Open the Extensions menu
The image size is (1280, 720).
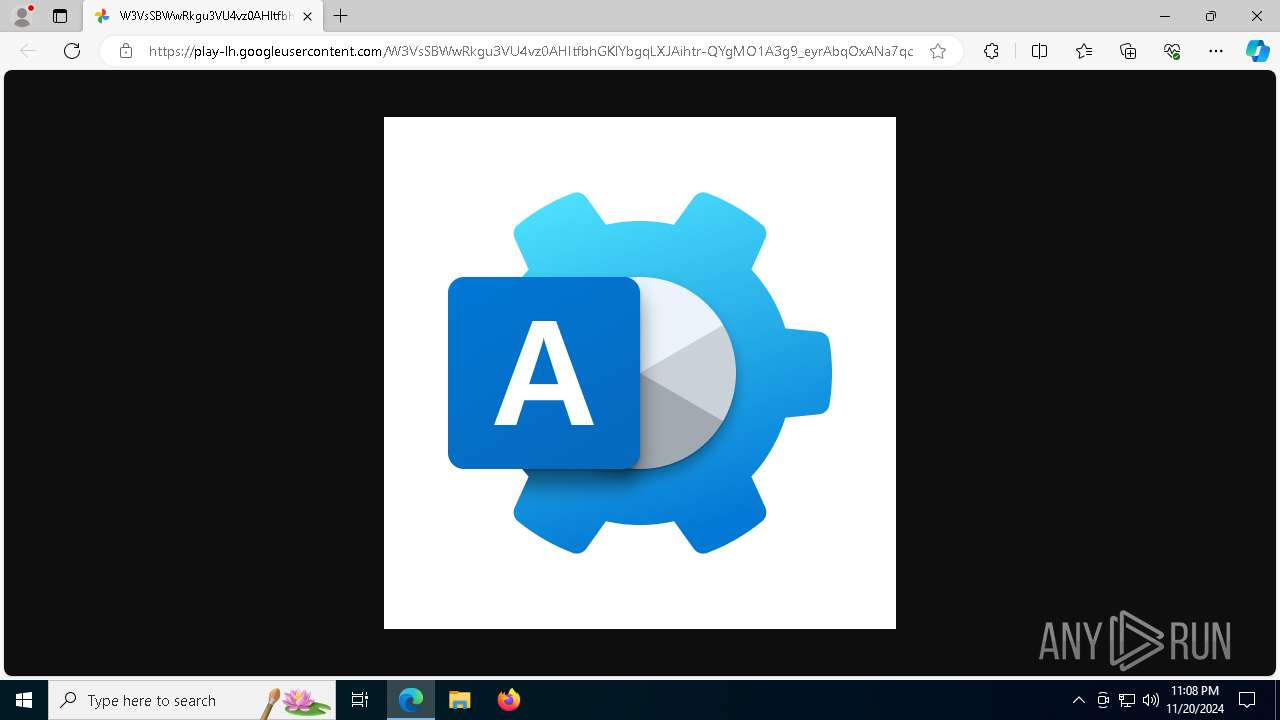(991, 51)
